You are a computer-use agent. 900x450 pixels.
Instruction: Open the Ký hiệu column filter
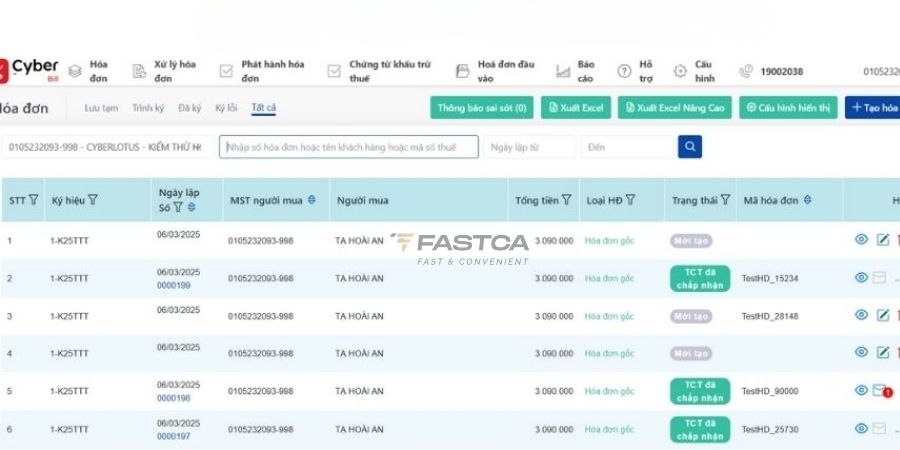[92, 200]
